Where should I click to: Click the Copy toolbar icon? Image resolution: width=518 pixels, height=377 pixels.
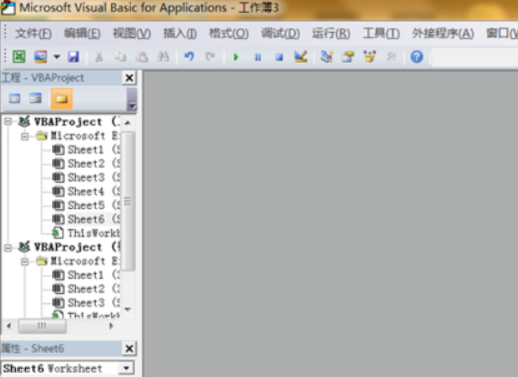[120, 57]
